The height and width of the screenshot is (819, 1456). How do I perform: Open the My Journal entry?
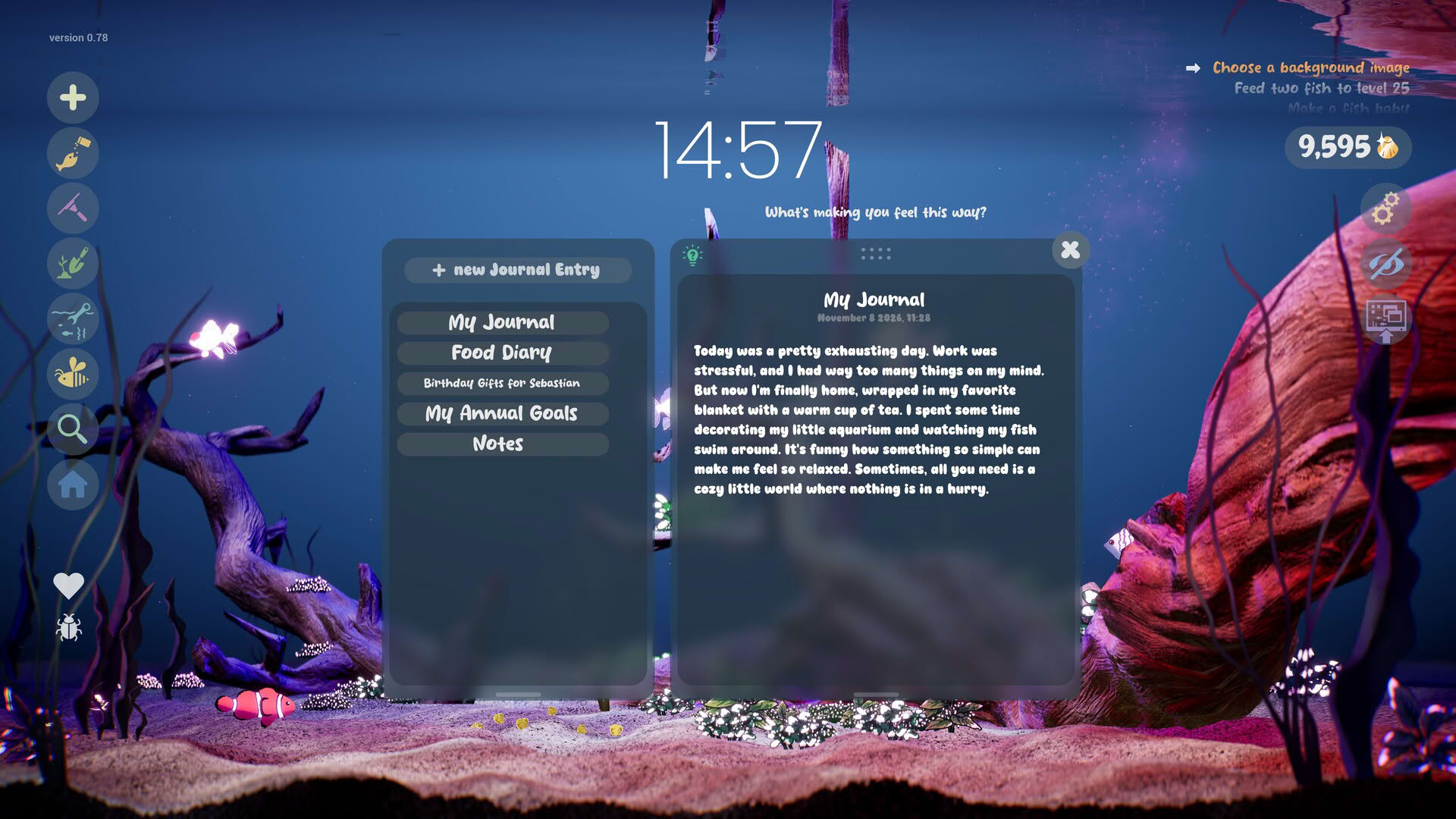[502, 322]
